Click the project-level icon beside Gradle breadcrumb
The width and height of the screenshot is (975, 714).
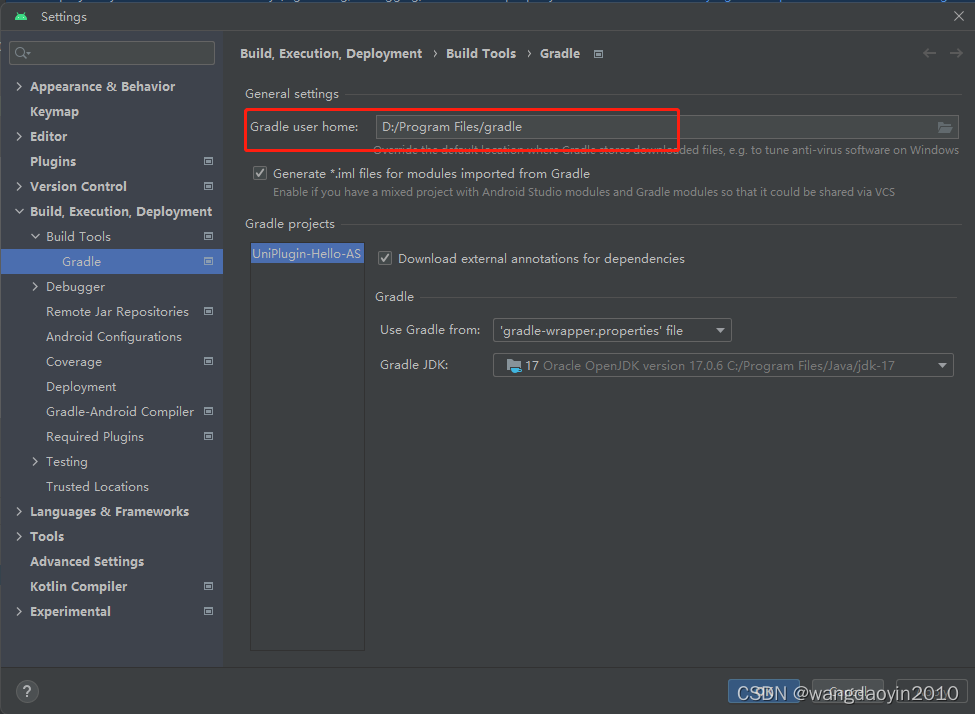coord(598,54)
